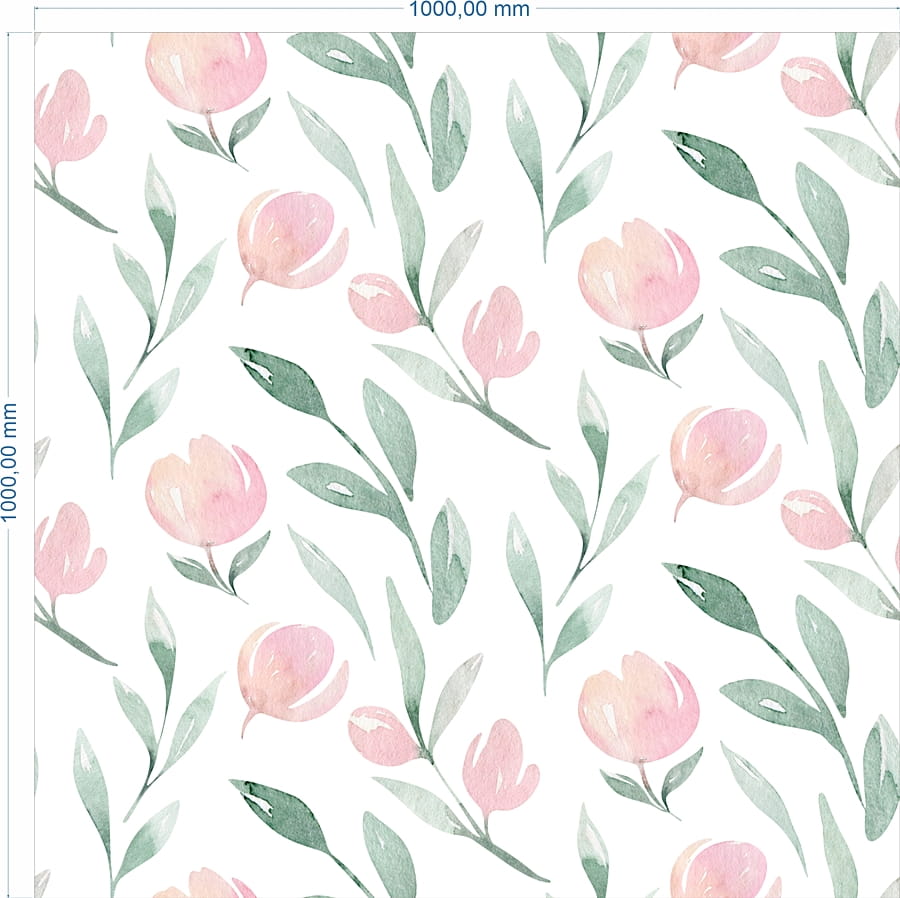The height and width of the screenshot is (898, 900).
Task: Click the small glossy bud on center stem
Action: (384, 303)
